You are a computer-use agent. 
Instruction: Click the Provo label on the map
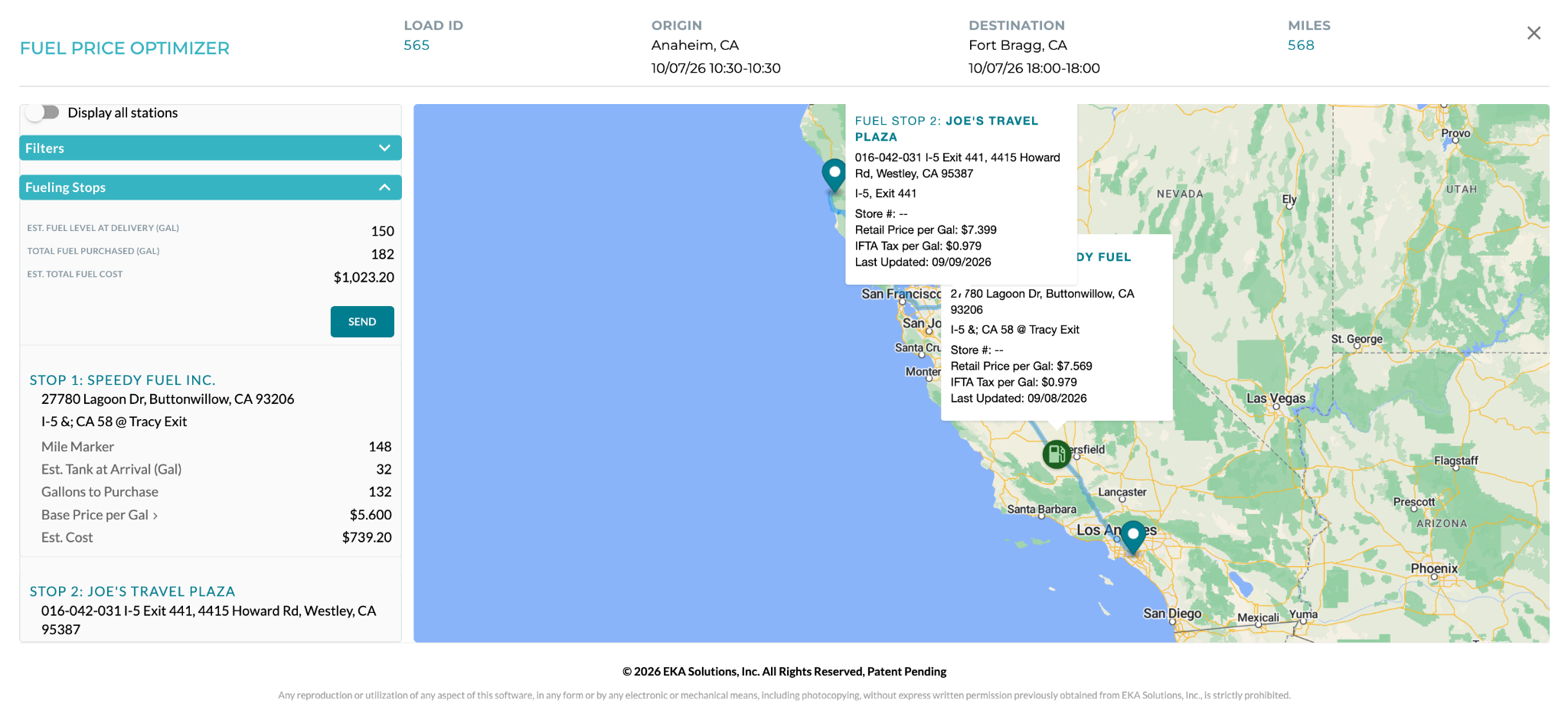point(1455,133)
